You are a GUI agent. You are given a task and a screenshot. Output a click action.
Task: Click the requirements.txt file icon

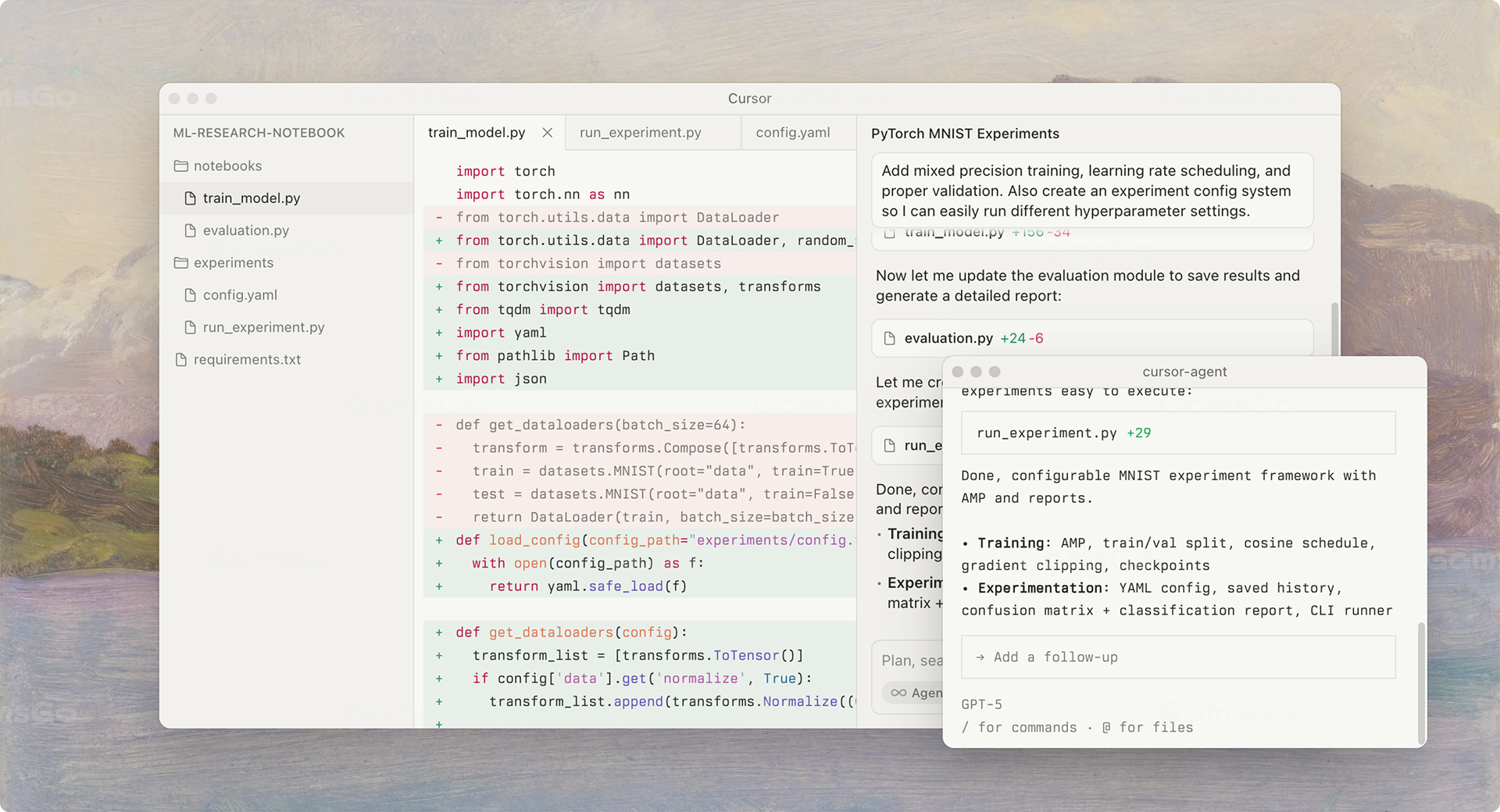coord(181,360)
